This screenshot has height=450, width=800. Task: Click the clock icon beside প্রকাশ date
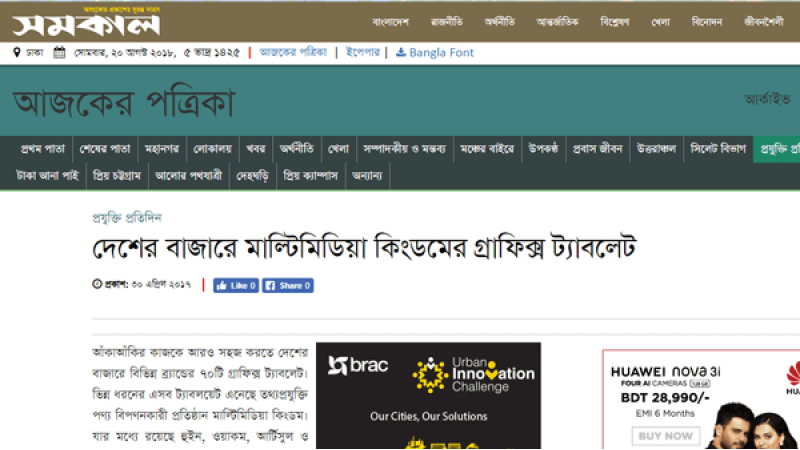click(x=97, y=284)
